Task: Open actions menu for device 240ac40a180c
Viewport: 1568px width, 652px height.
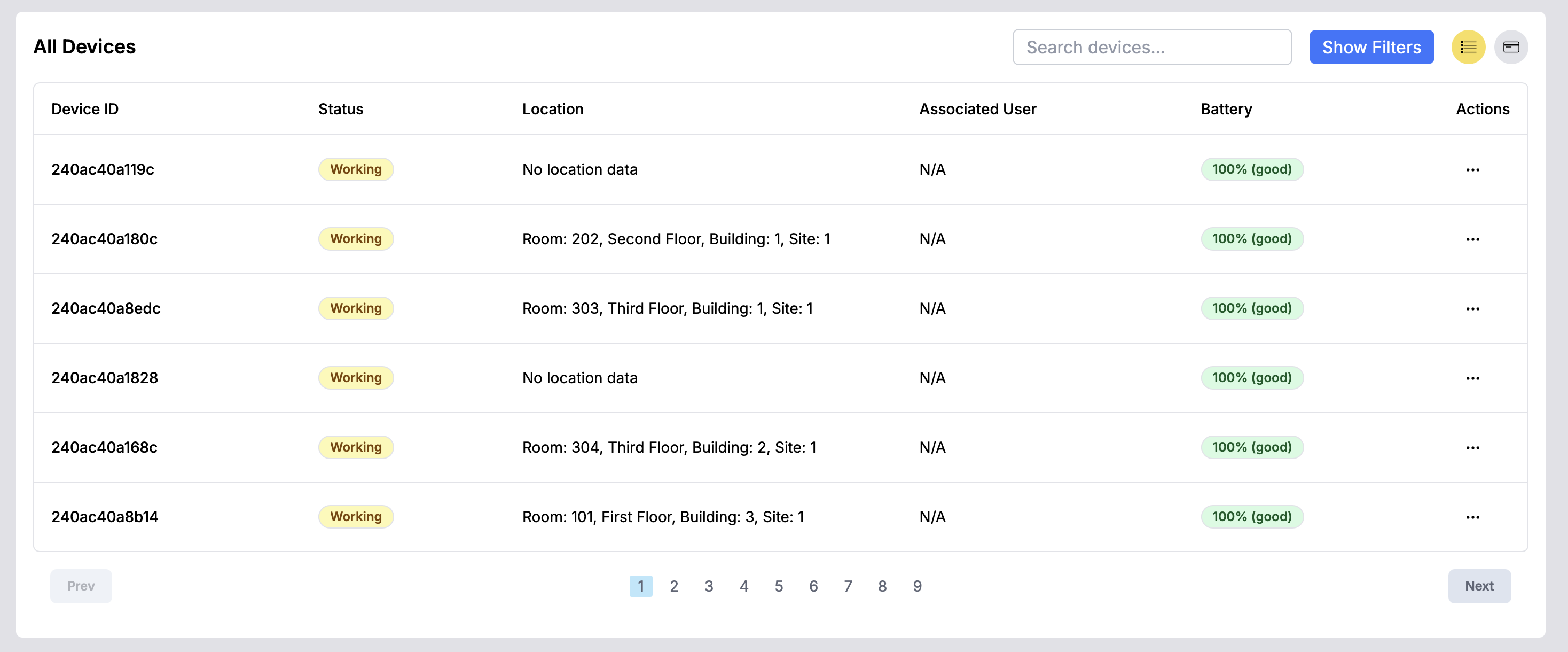Action: tap(1472, 239)
